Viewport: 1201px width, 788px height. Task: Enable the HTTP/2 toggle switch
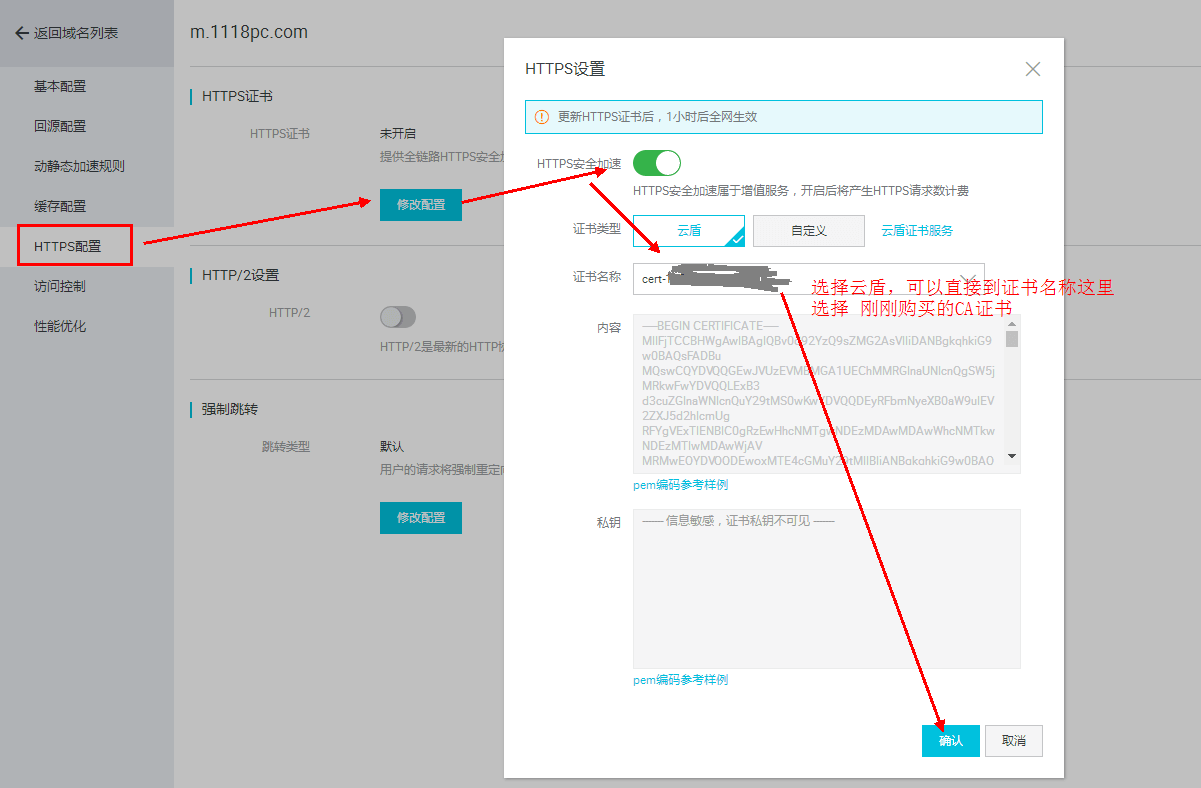tap(397, 317)
